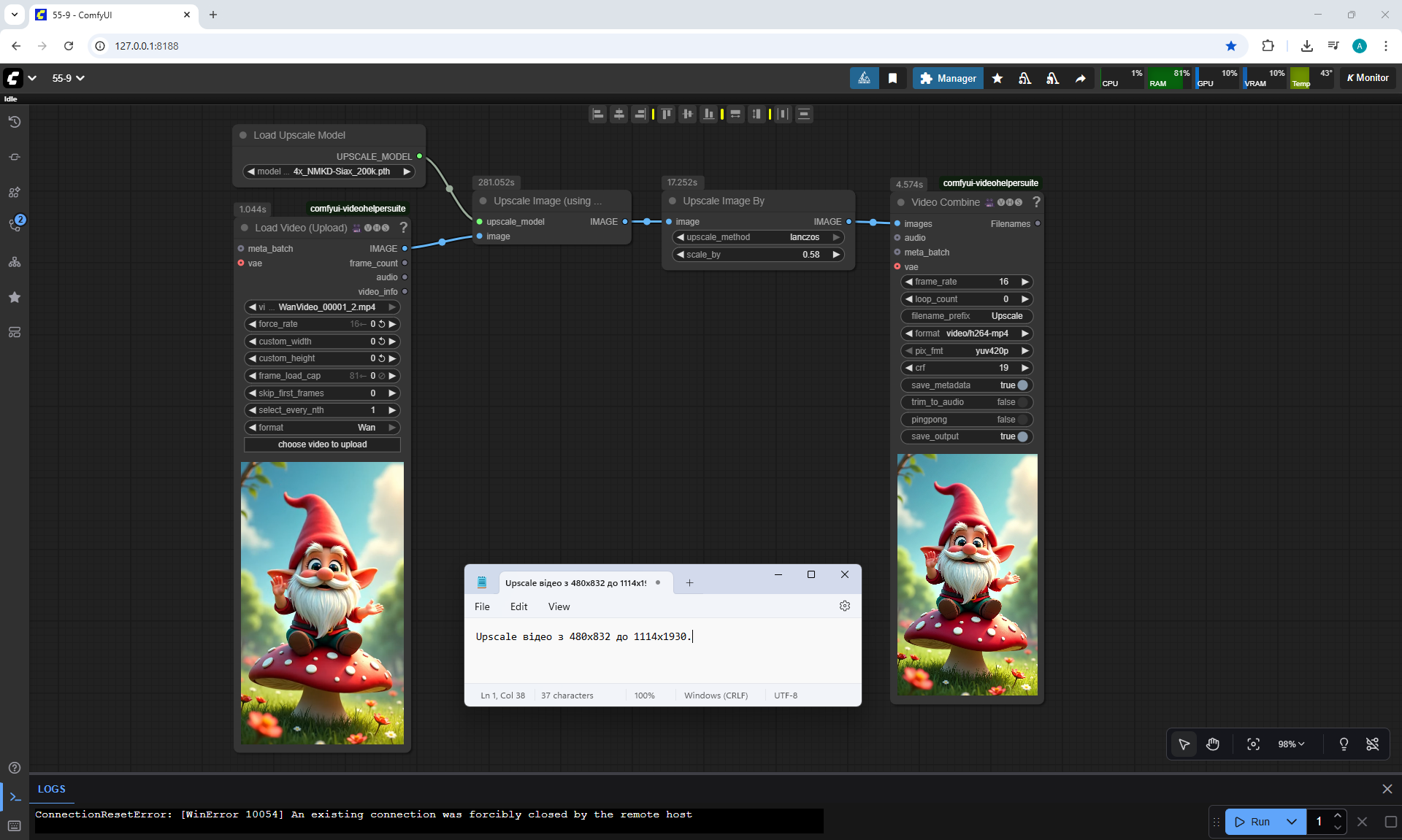Open the Notepad Edit menu
This screenshot has height=840, width=1402.
pos(518,606)
